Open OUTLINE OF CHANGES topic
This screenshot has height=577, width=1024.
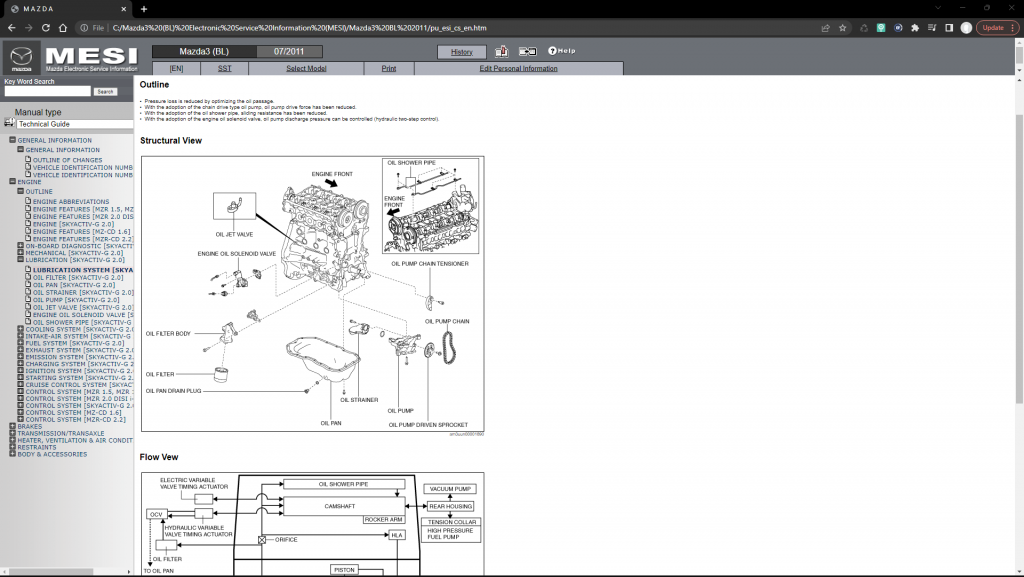[65, 159]
